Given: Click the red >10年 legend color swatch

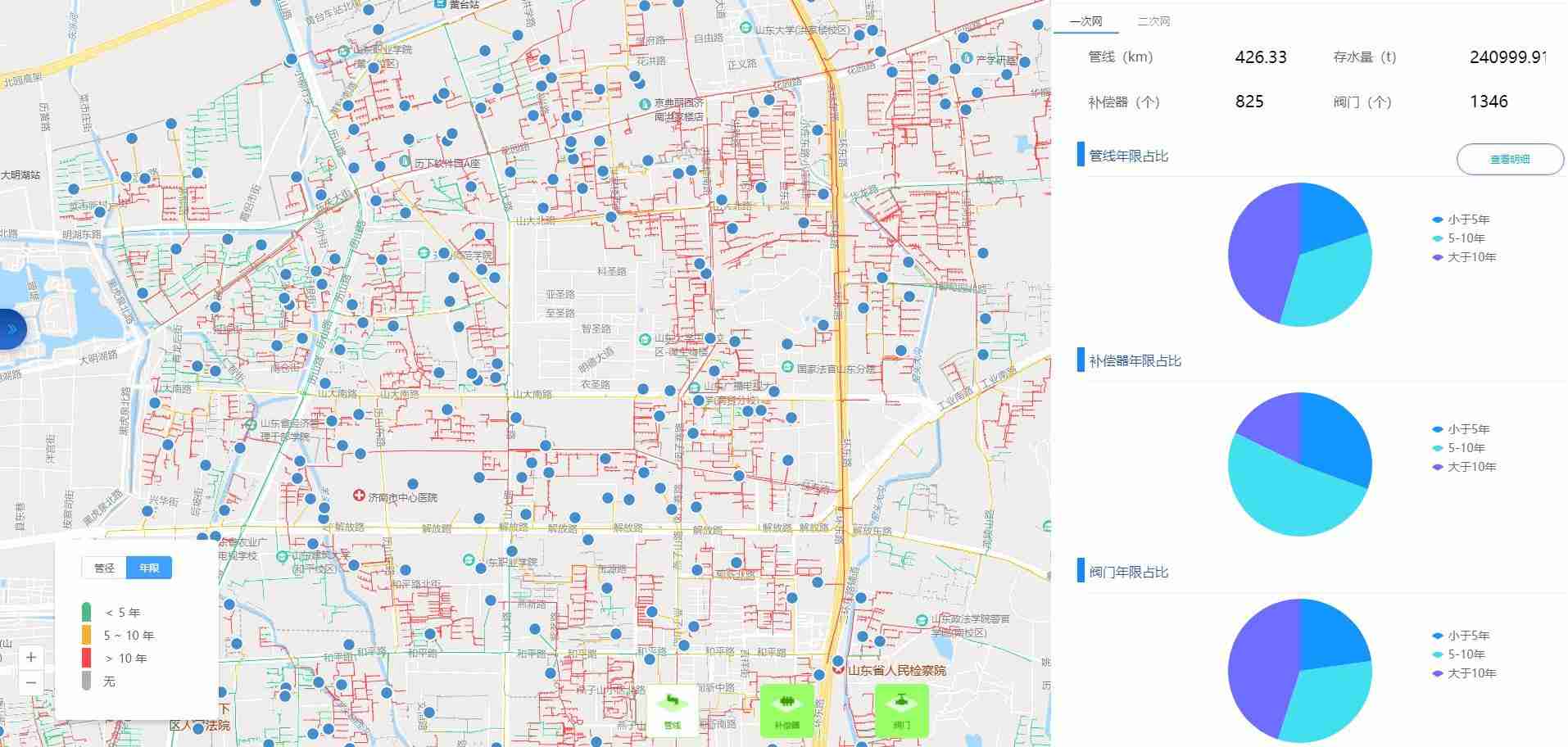Looking at the screenshot, I should click(x=86, y=659).
